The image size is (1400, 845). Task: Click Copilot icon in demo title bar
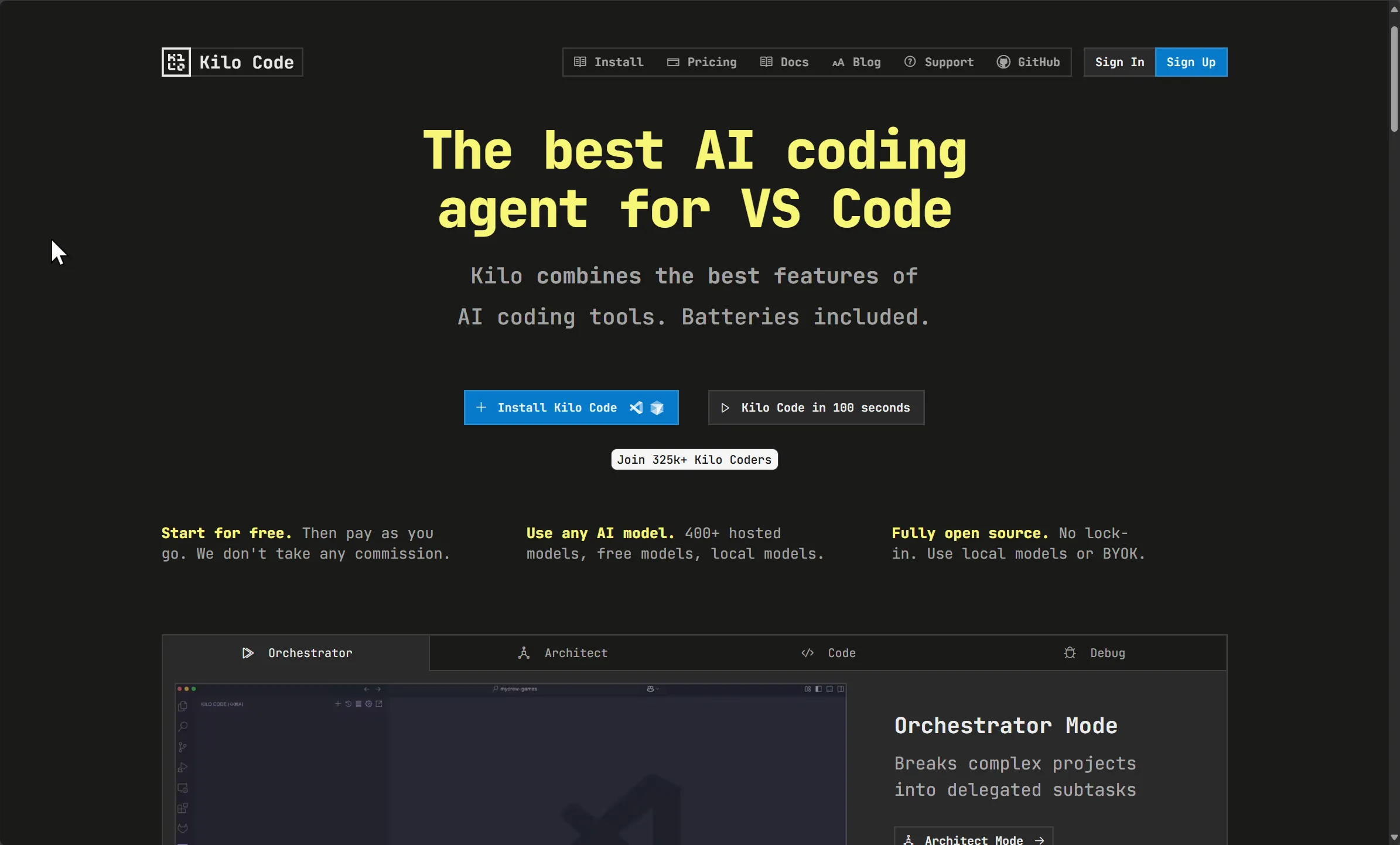click(x=650, y=689)
